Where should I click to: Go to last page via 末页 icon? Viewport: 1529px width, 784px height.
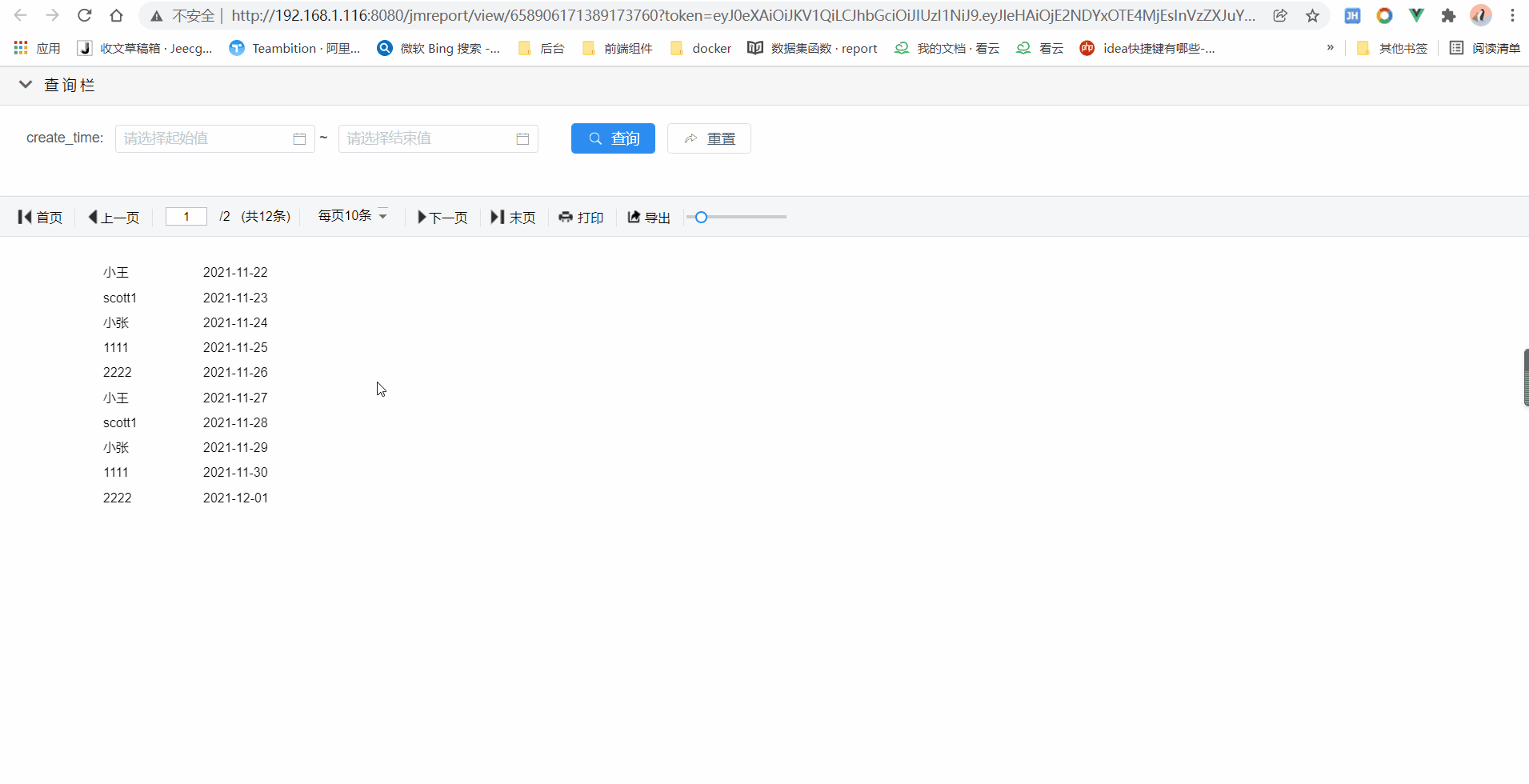click(496, 217)
